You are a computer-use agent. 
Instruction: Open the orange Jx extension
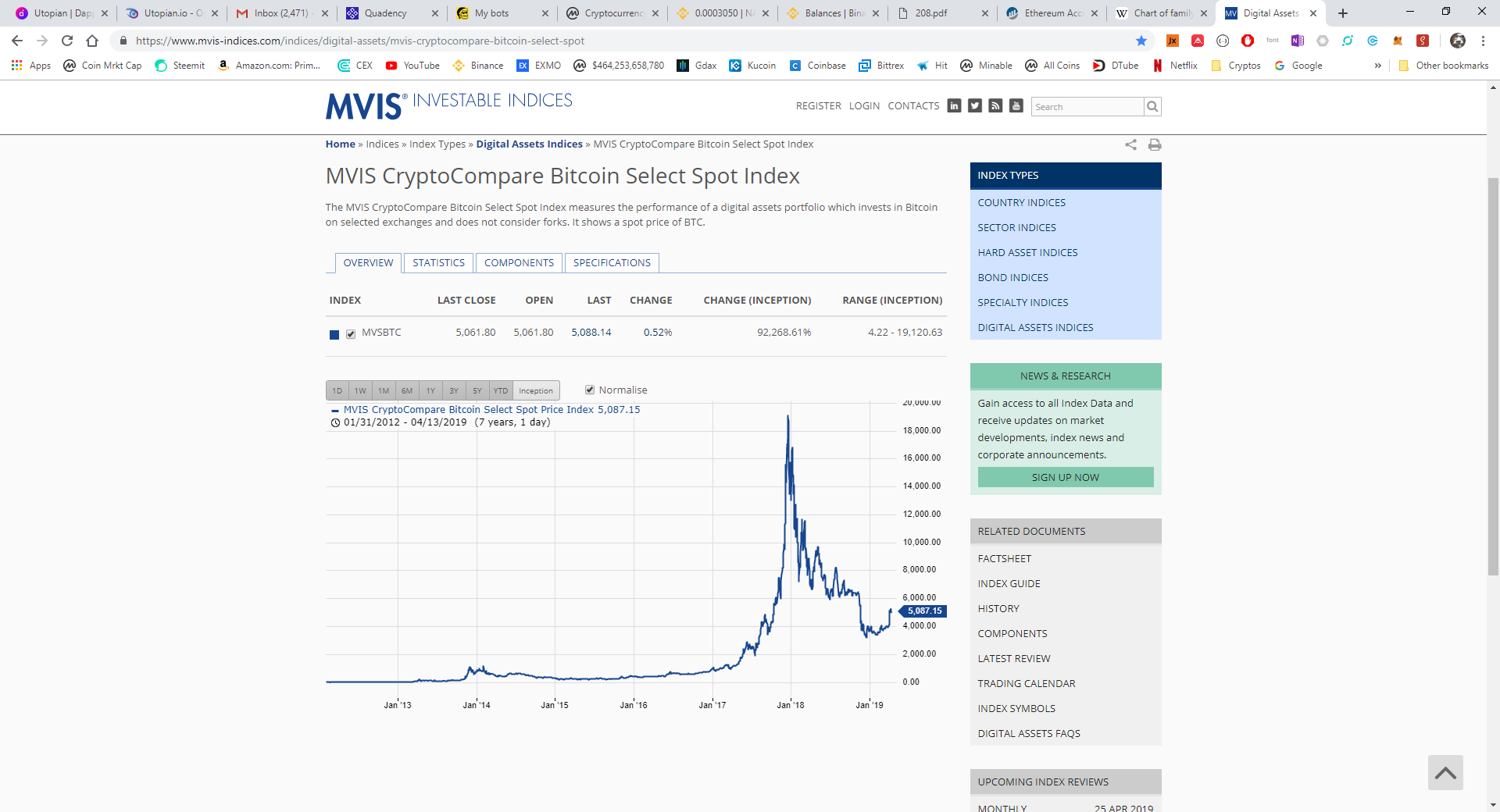coord(1173,41)
